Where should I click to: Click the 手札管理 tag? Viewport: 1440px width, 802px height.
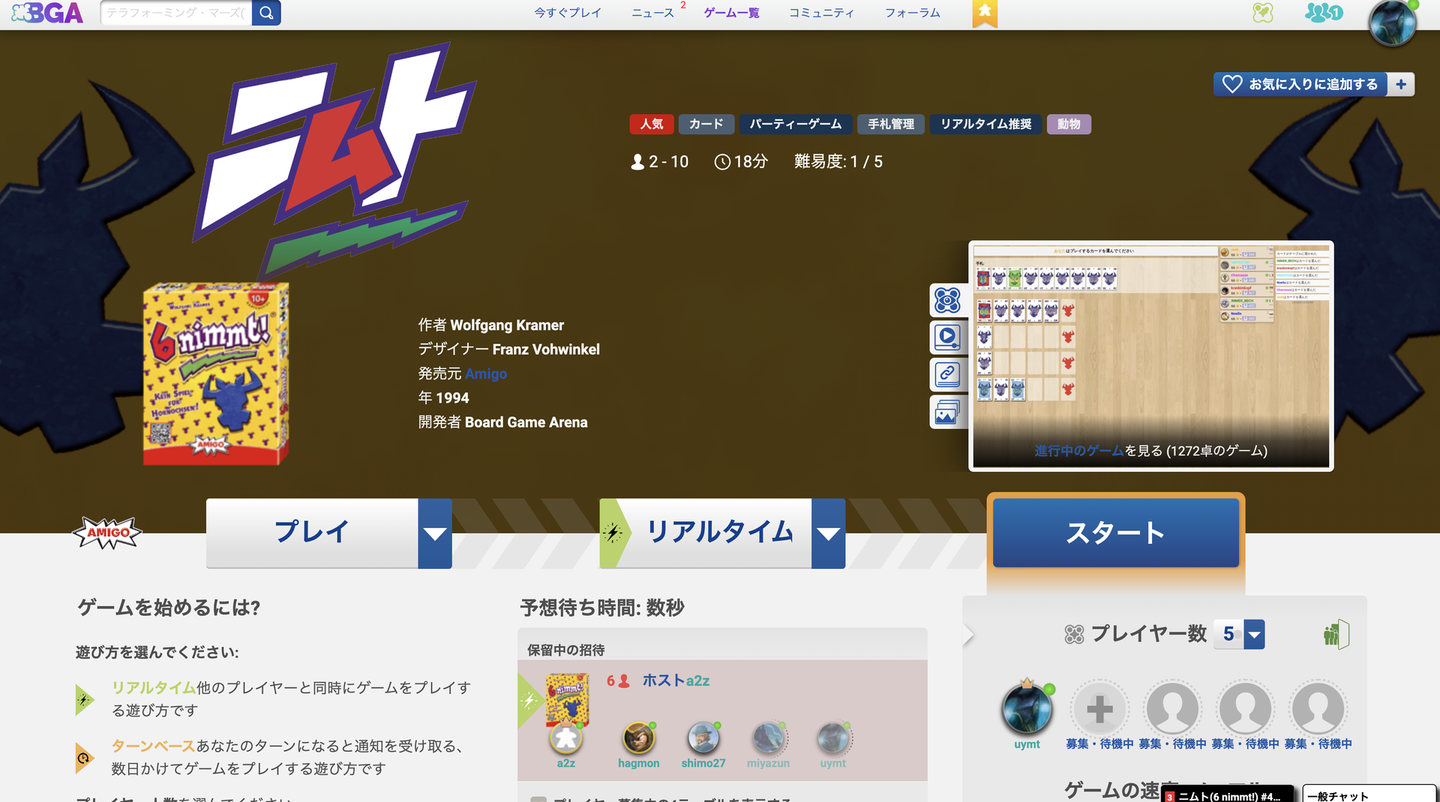coord(891,124)
